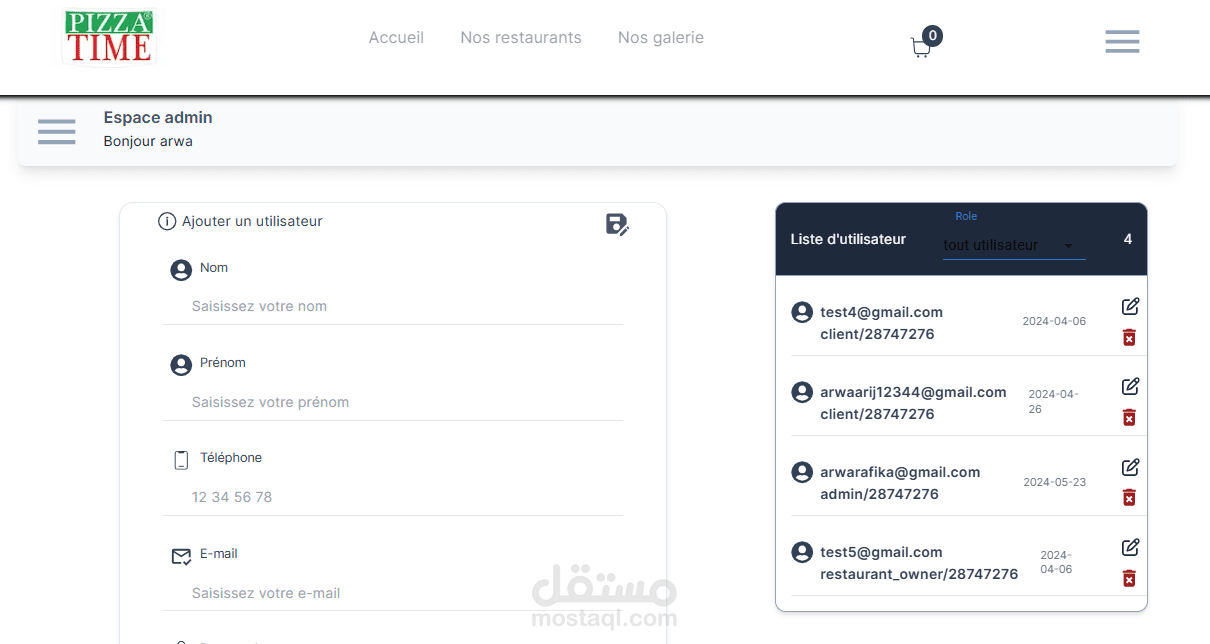The height and width of the screenshot is (644, 1210).
Task: Click the Pizza Time logo
Action: pyautogui.click(x=109, y=37)
